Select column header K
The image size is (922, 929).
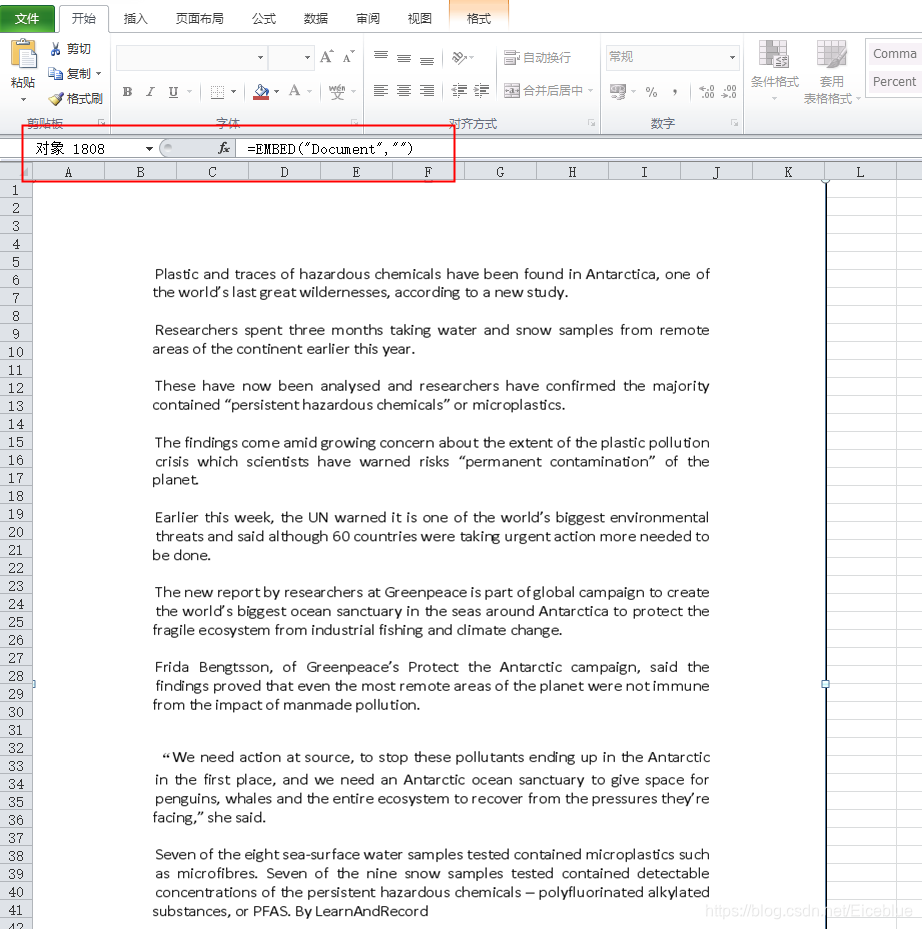788,172
